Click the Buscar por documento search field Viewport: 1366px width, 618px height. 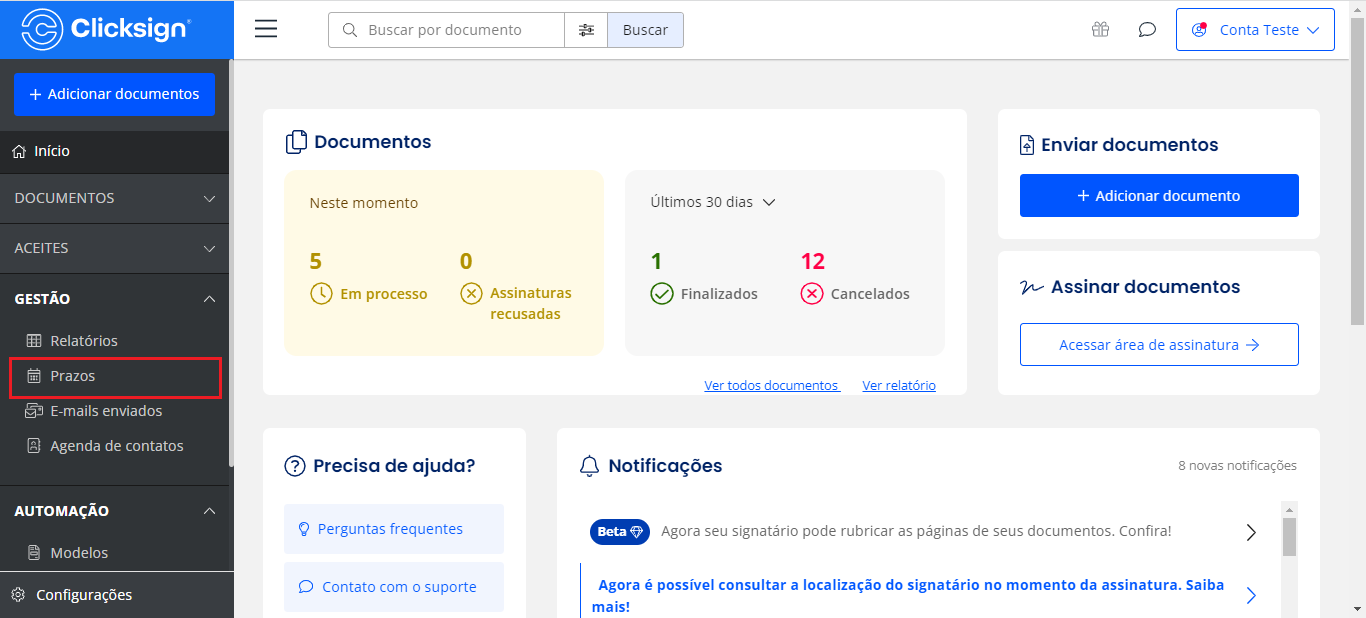(x=446, y=30)
